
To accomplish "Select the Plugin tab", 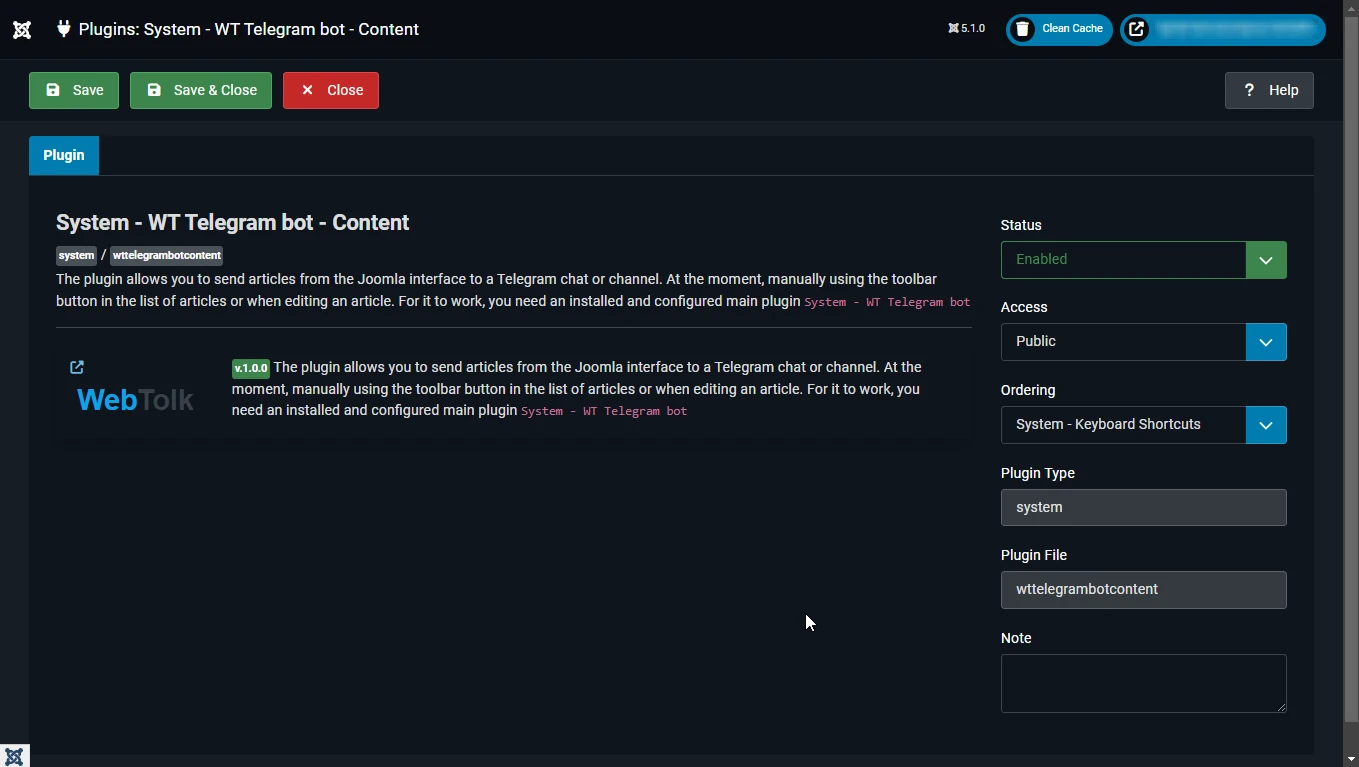I will pos(64,155).
